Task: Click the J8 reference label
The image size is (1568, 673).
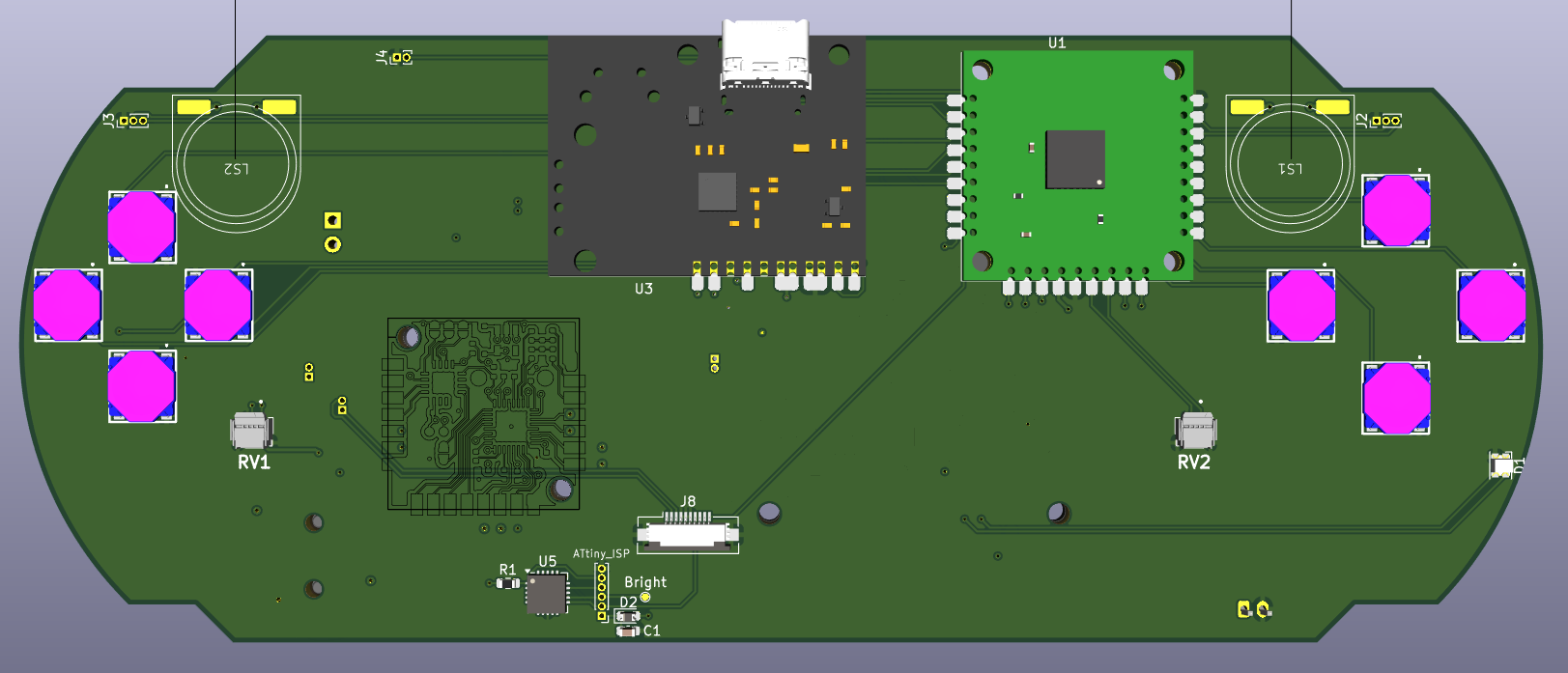Action: pos(688,501)
